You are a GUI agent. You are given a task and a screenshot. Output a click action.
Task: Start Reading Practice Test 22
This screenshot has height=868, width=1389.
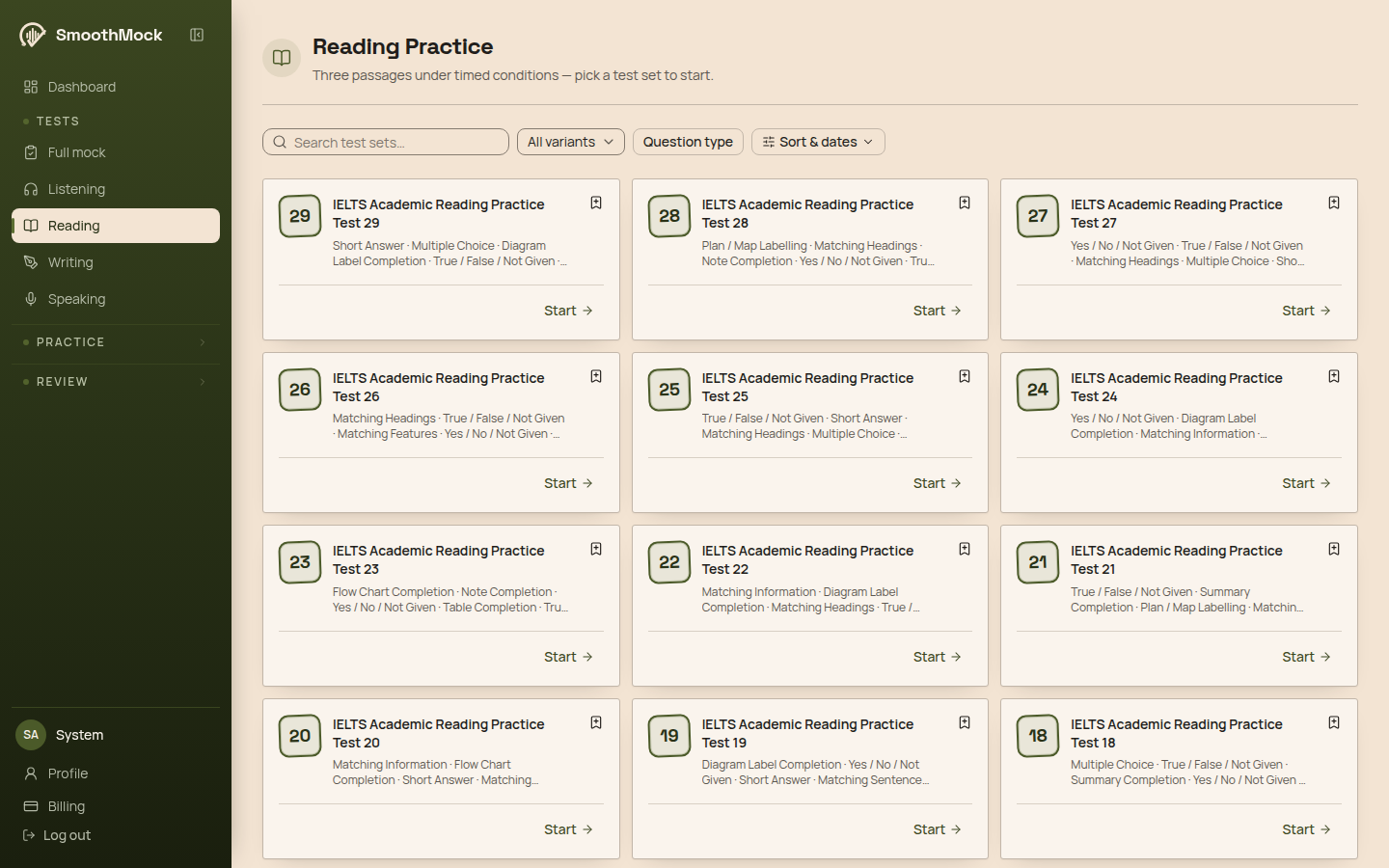[938, 657]
